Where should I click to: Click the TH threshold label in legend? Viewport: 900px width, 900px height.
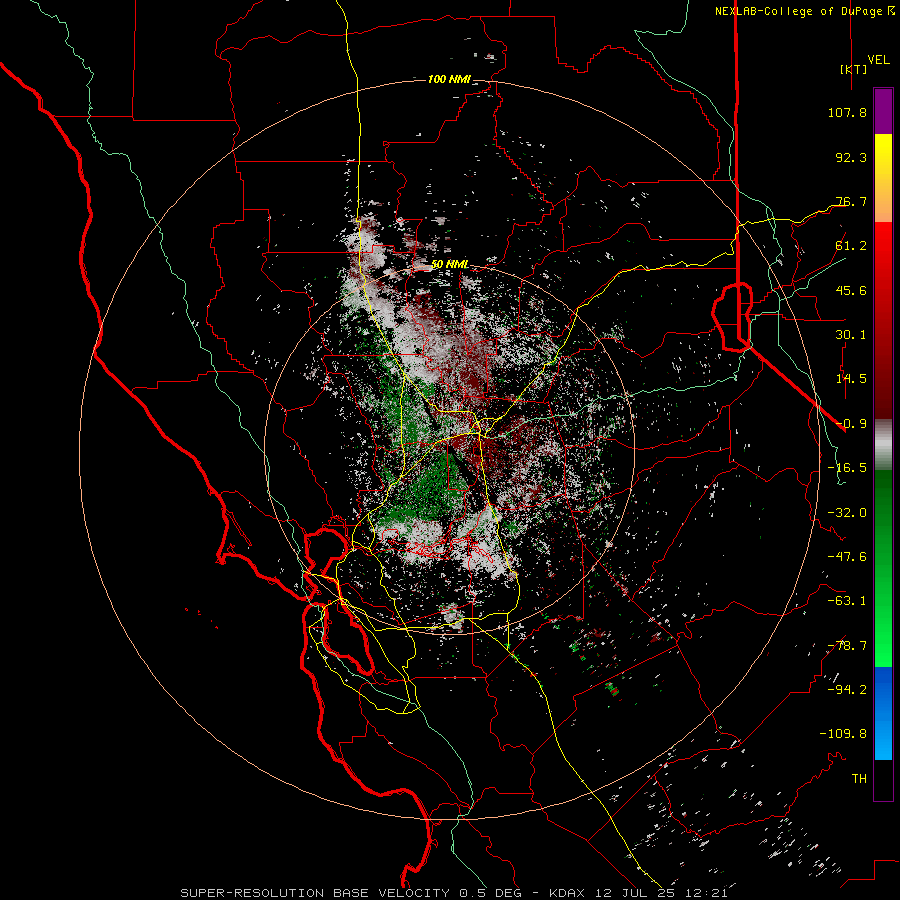point(859,779)
